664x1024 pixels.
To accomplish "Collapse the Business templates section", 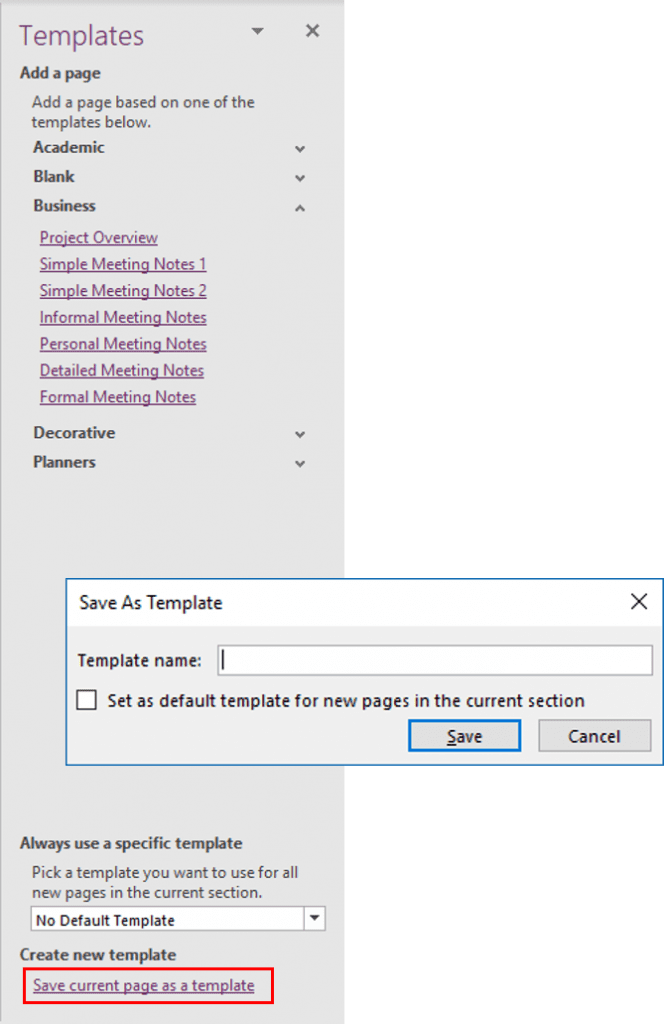I will [299, 208].
